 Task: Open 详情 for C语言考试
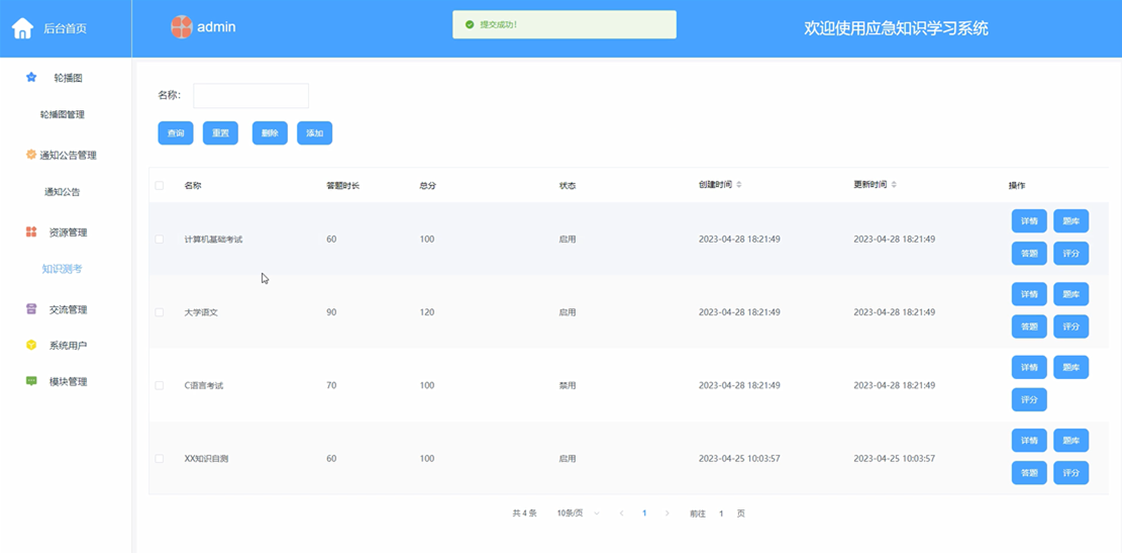pyautogui.click(x=1029, y=367)
